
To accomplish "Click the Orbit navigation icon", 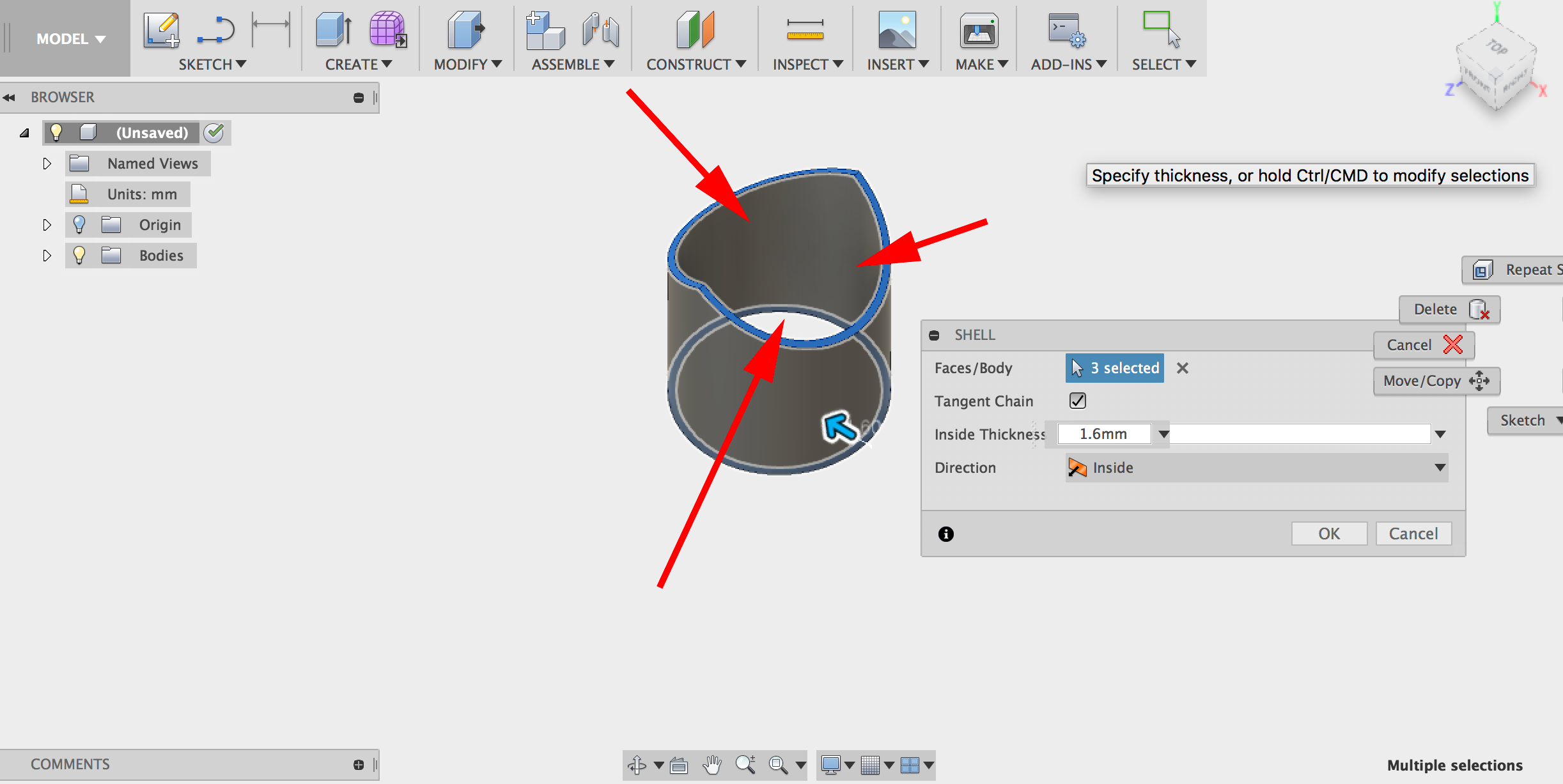I will click(637, 764).
